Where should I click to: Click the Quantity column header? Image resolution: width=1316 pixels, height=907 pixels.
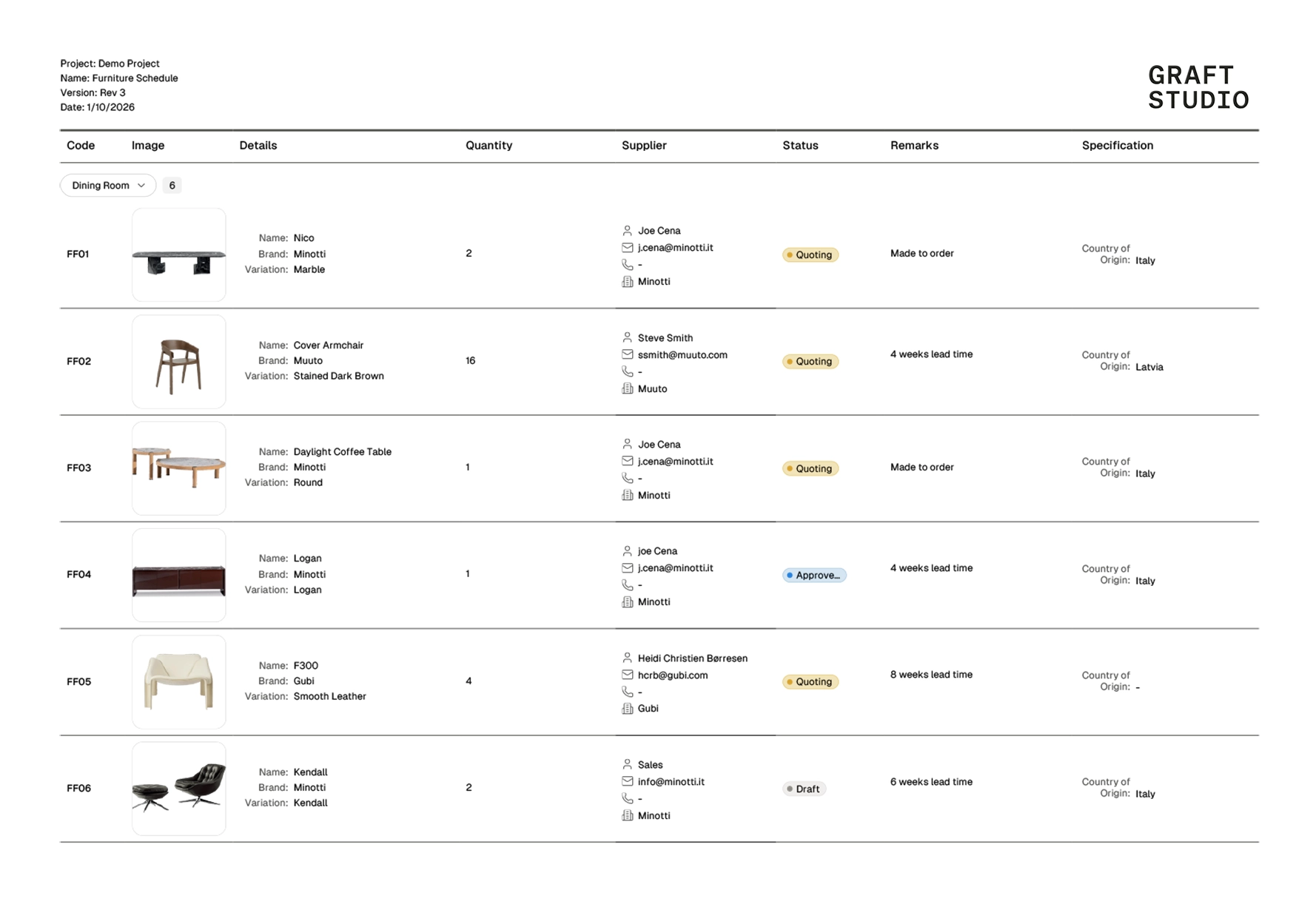[x=489, y=146]
